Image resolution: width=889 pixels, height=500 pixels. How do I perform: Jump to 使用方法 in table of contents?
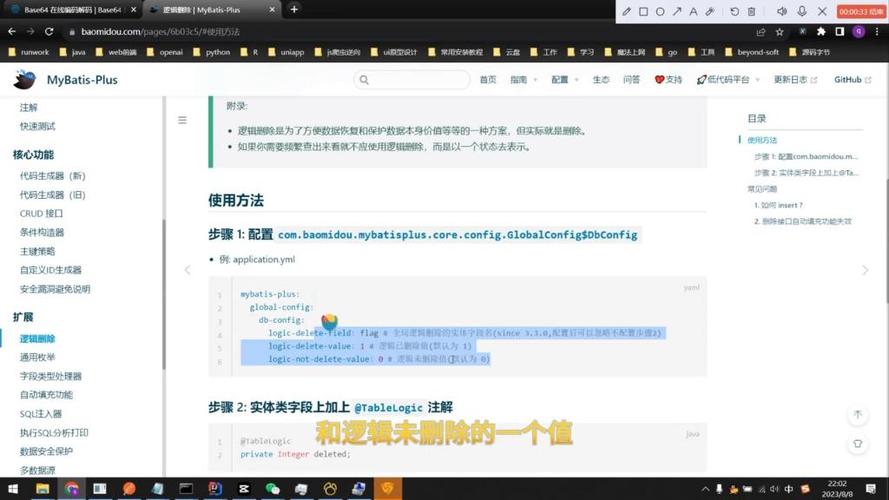coord(762,140)
